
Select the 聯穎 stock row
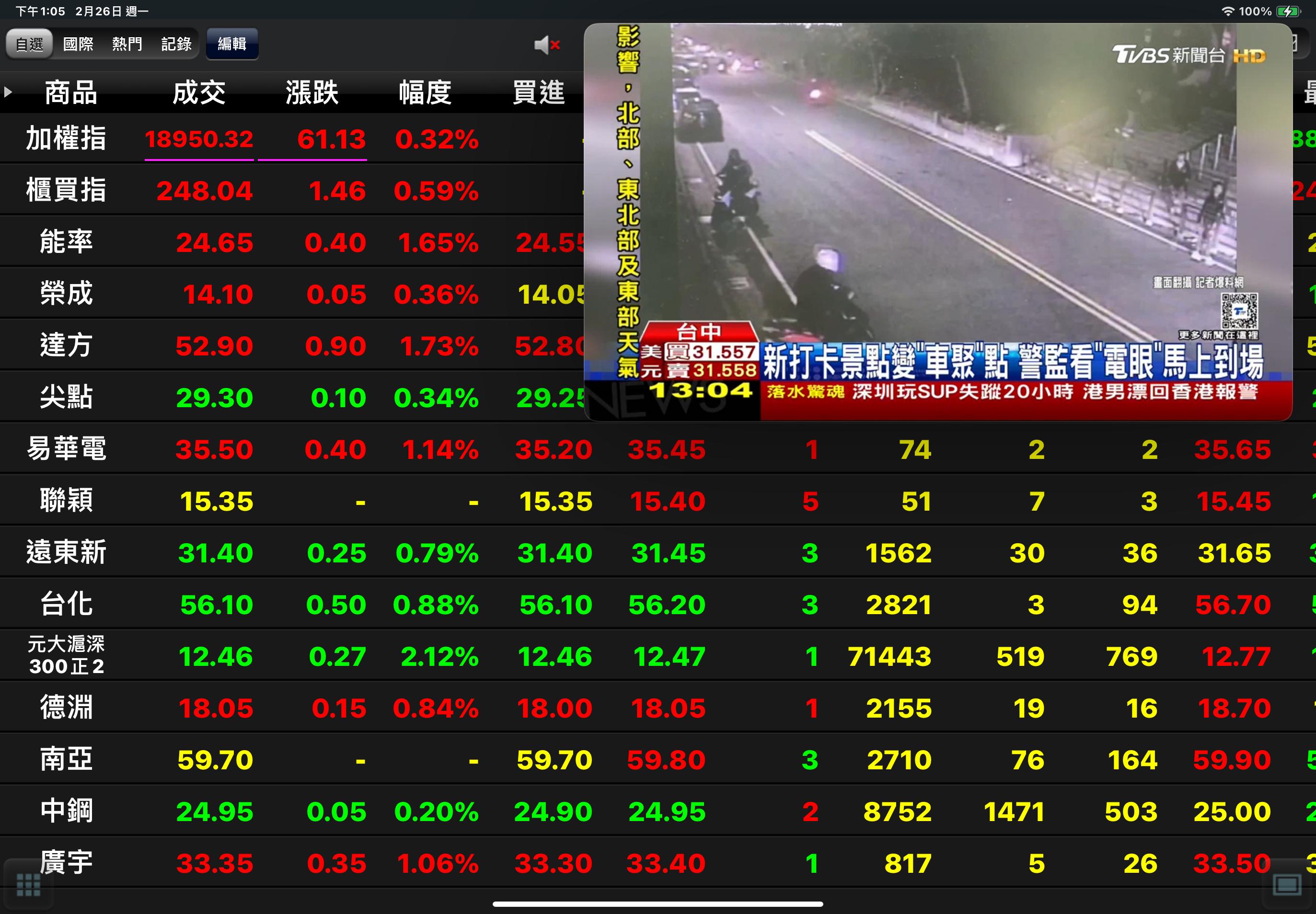658,501
